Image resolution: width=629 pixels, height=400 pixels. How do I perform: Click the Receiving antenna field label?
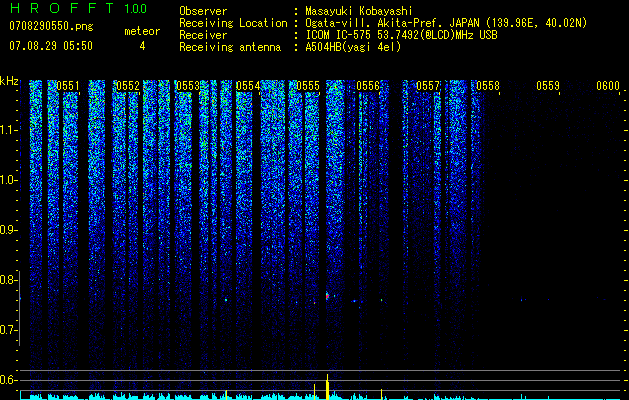pos(230,47)
